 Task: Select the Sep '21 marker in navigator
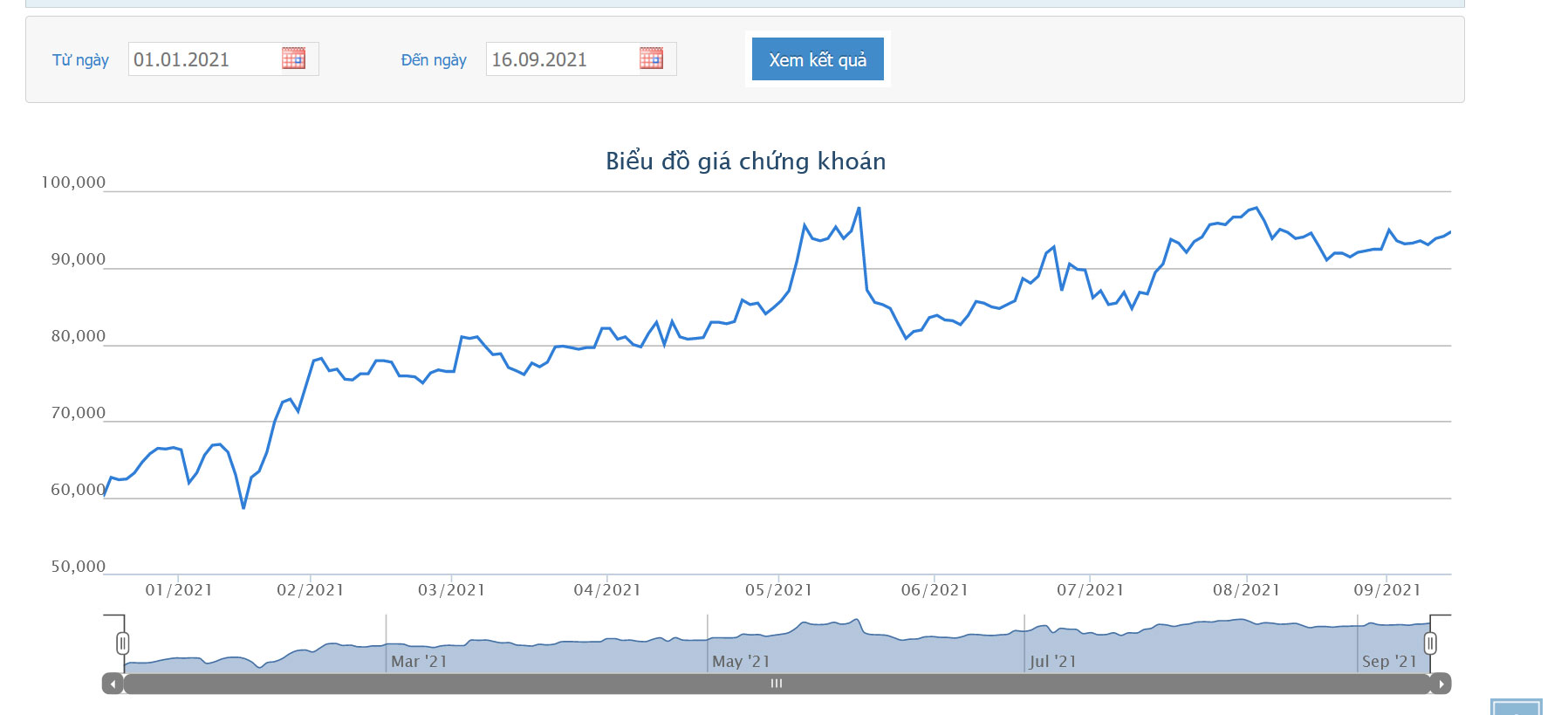point(1389,662)
